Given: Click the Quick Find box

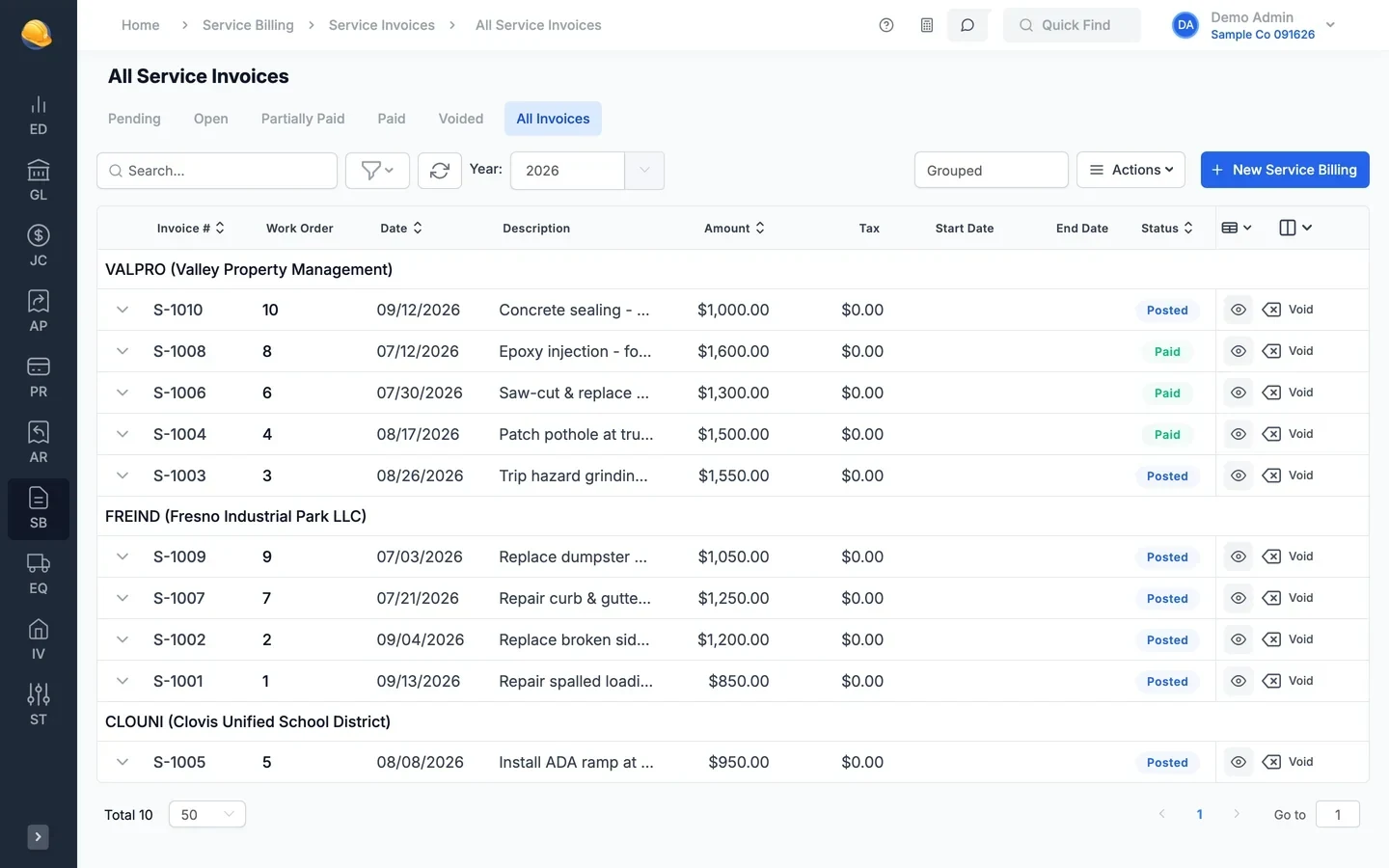Looking at the screenshot, I should tap(1072, 25).
